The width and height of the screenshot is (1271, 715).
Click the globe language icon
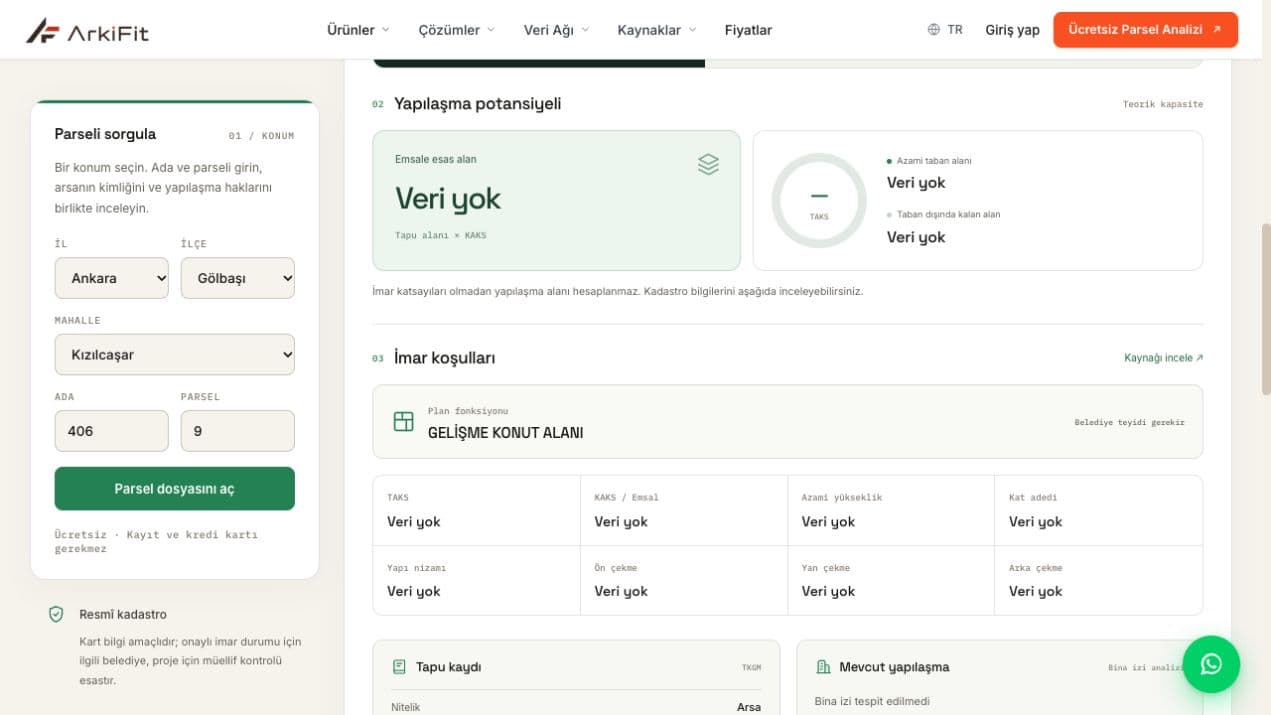(x=934, y=30)
